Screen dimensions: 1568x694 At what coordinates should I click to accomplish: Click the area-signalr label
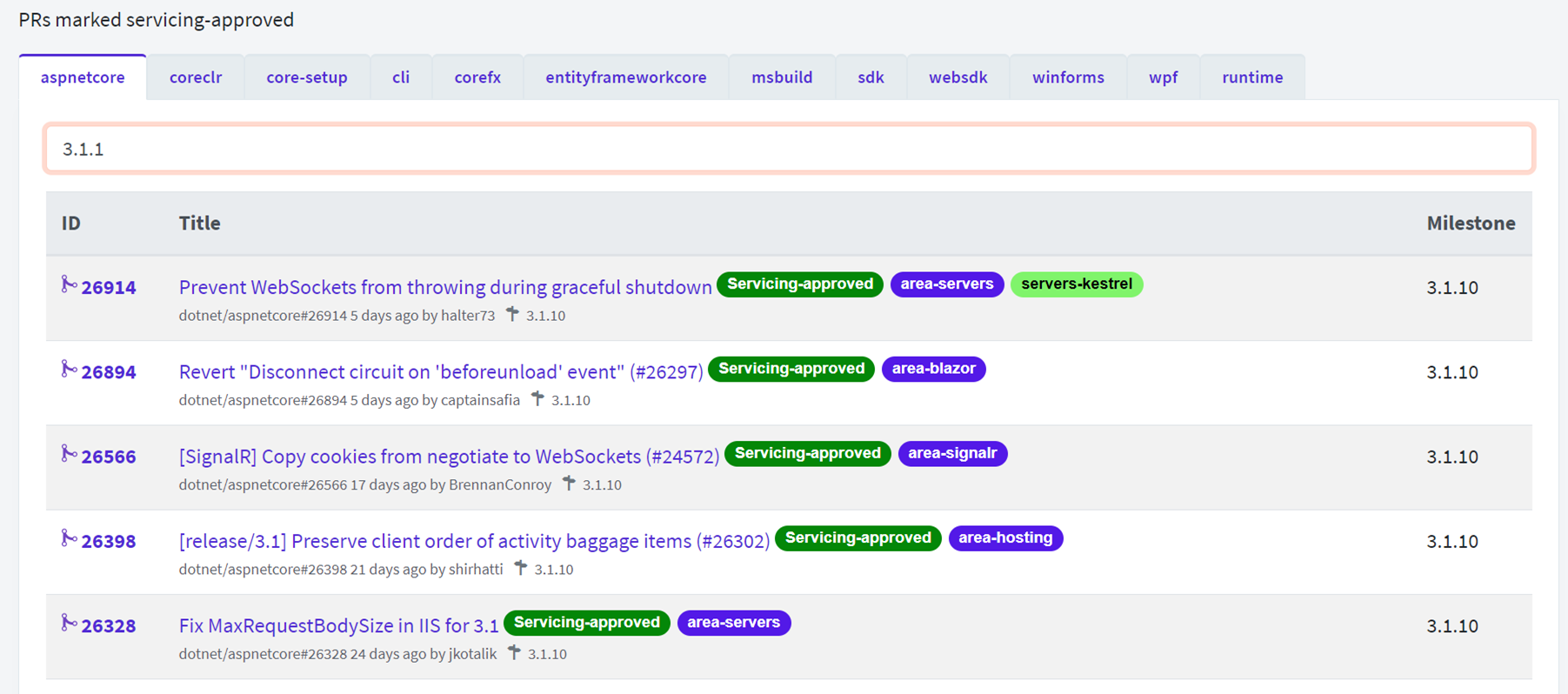coord(952,453)
